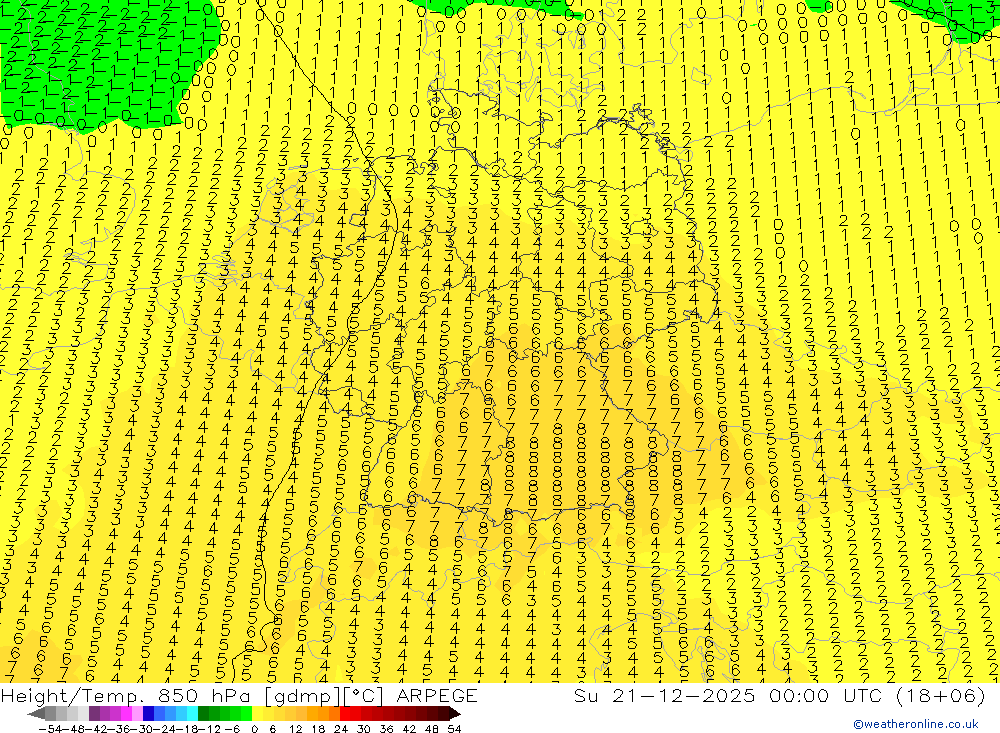
Task: Click the "[°C]" unit label
Action: point(364,695)
